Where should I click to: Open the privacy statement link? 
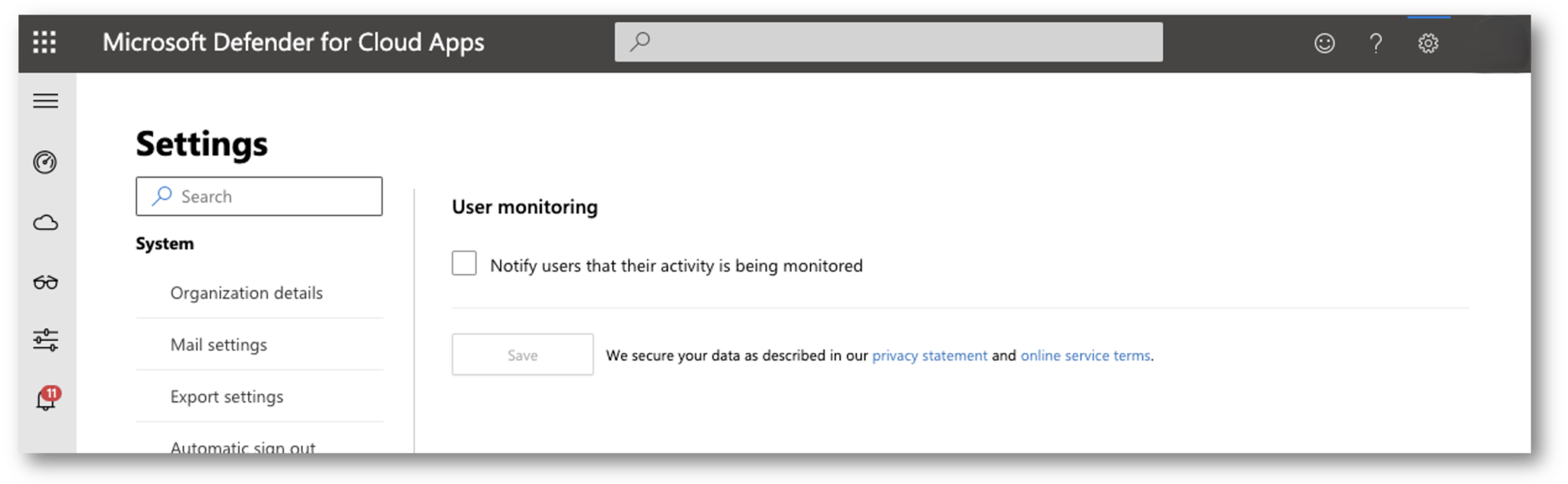tap(929, 355)
